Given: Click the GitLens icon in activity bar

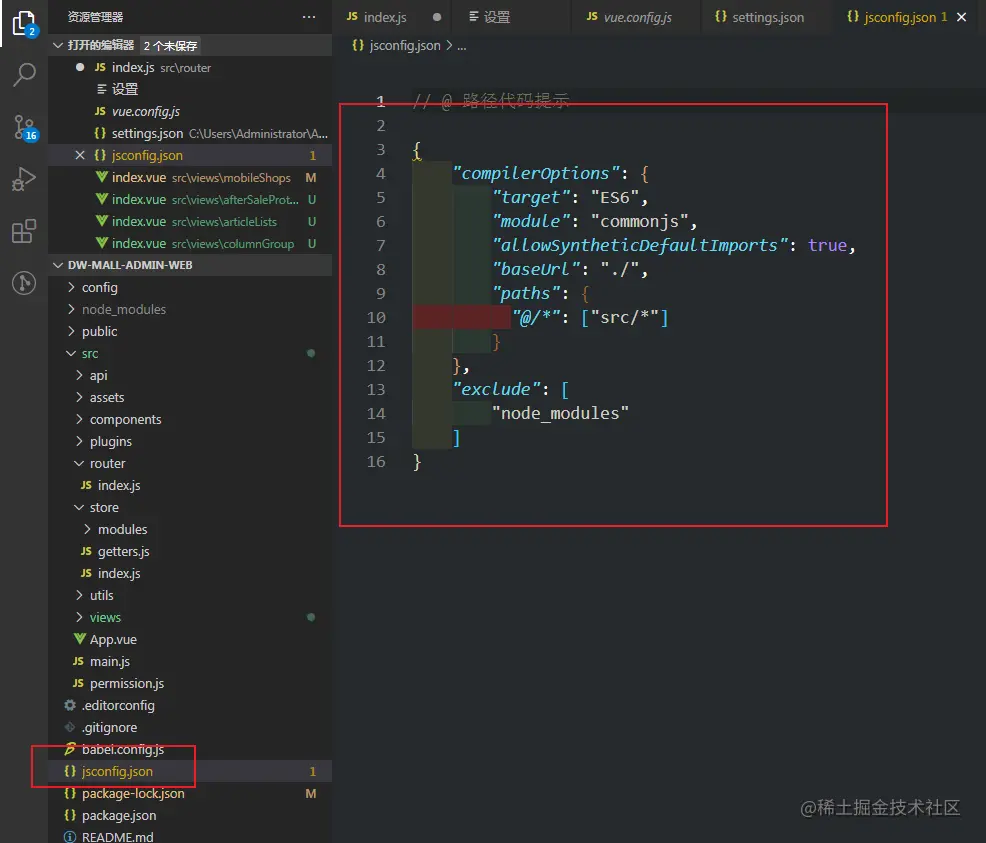Looking at the screenshot, I should pyautogui.click(x=24, y=284).
